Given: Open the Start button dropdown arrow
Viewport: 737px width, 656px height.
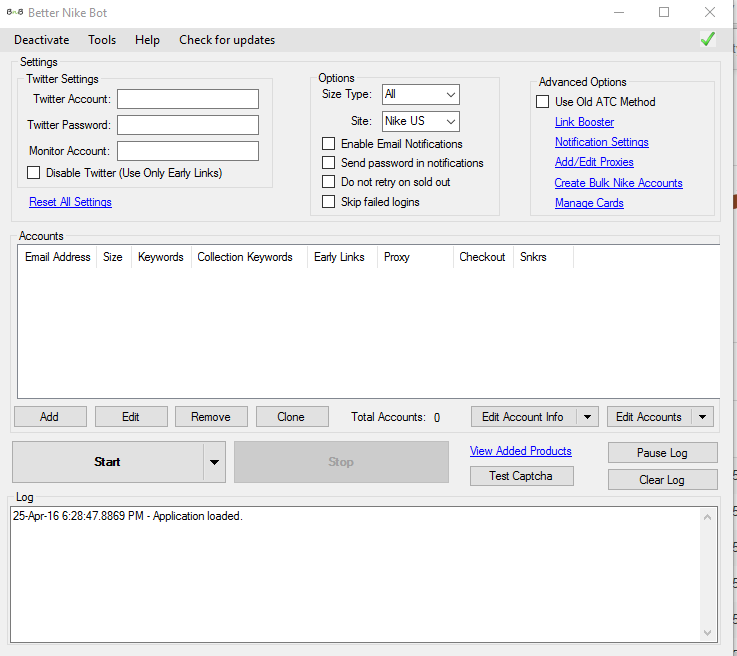Looking at the screenshot, I should 214,462.
